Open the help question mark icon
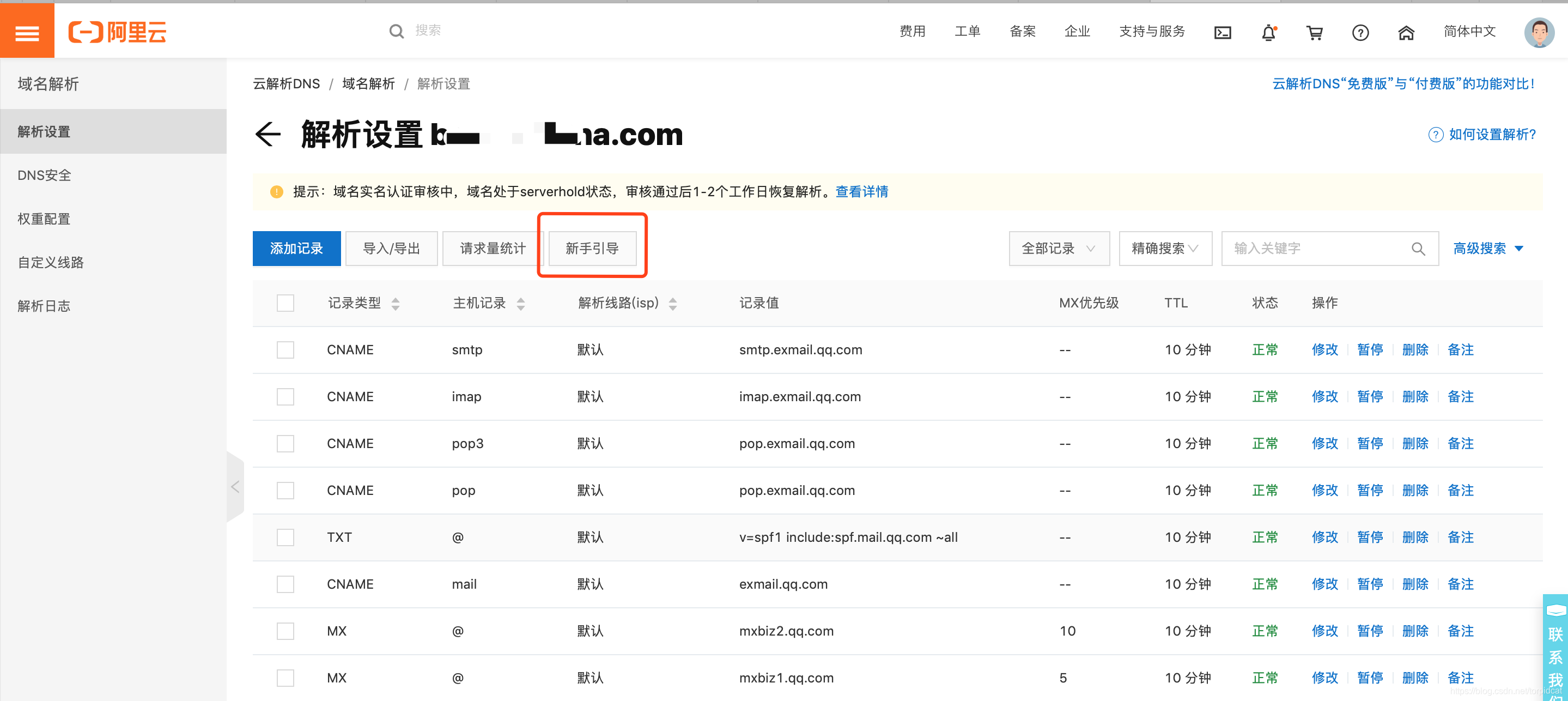The image size is (1568, 701). pos(1360,32)
